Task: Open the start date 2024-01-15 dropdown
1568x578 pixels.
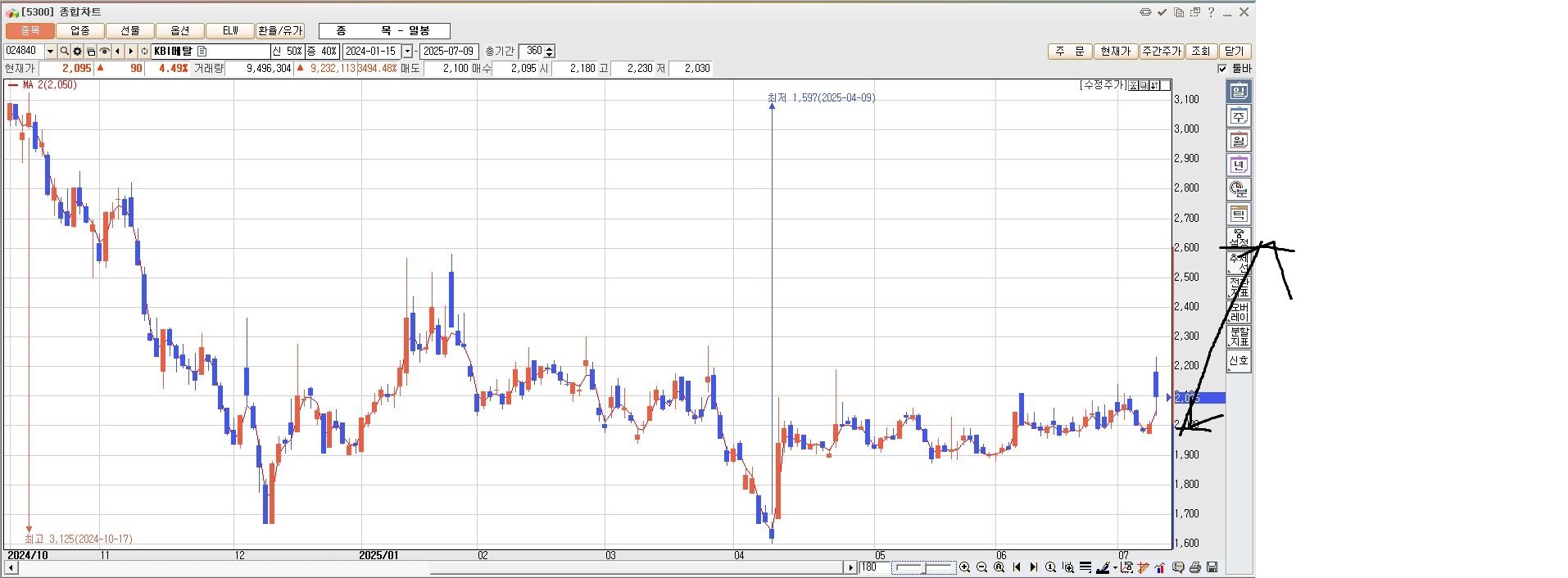Action: click(407, 52)
